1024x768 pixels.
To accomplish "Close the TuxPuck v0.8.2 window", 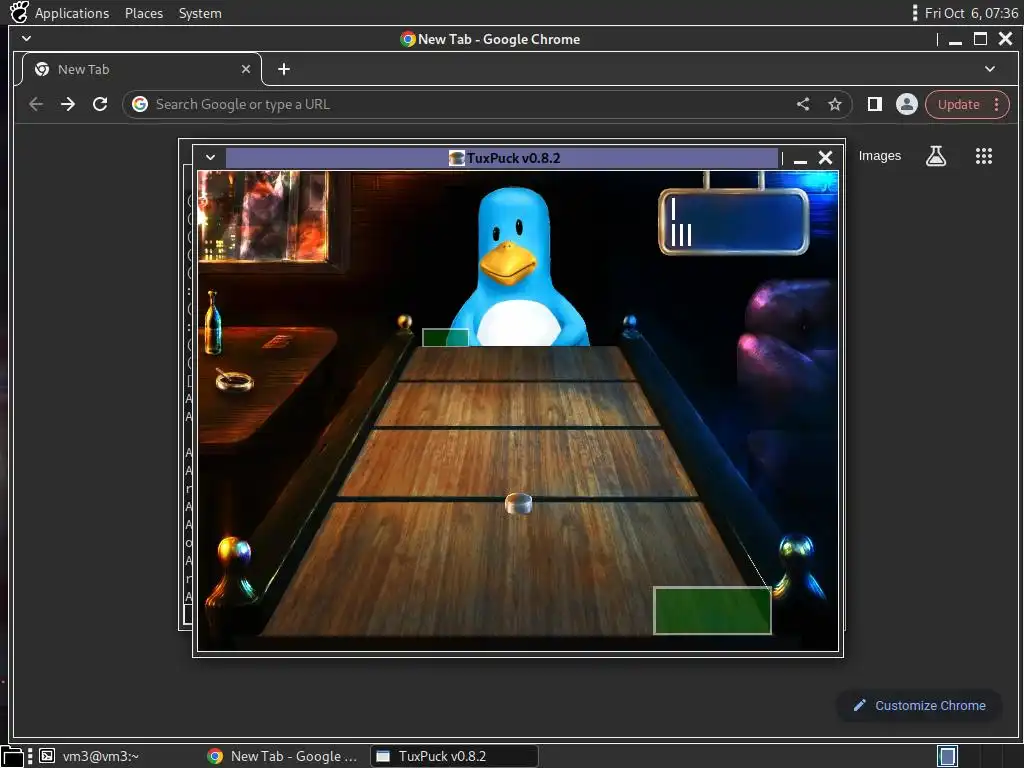I will (x=825, y=157).
